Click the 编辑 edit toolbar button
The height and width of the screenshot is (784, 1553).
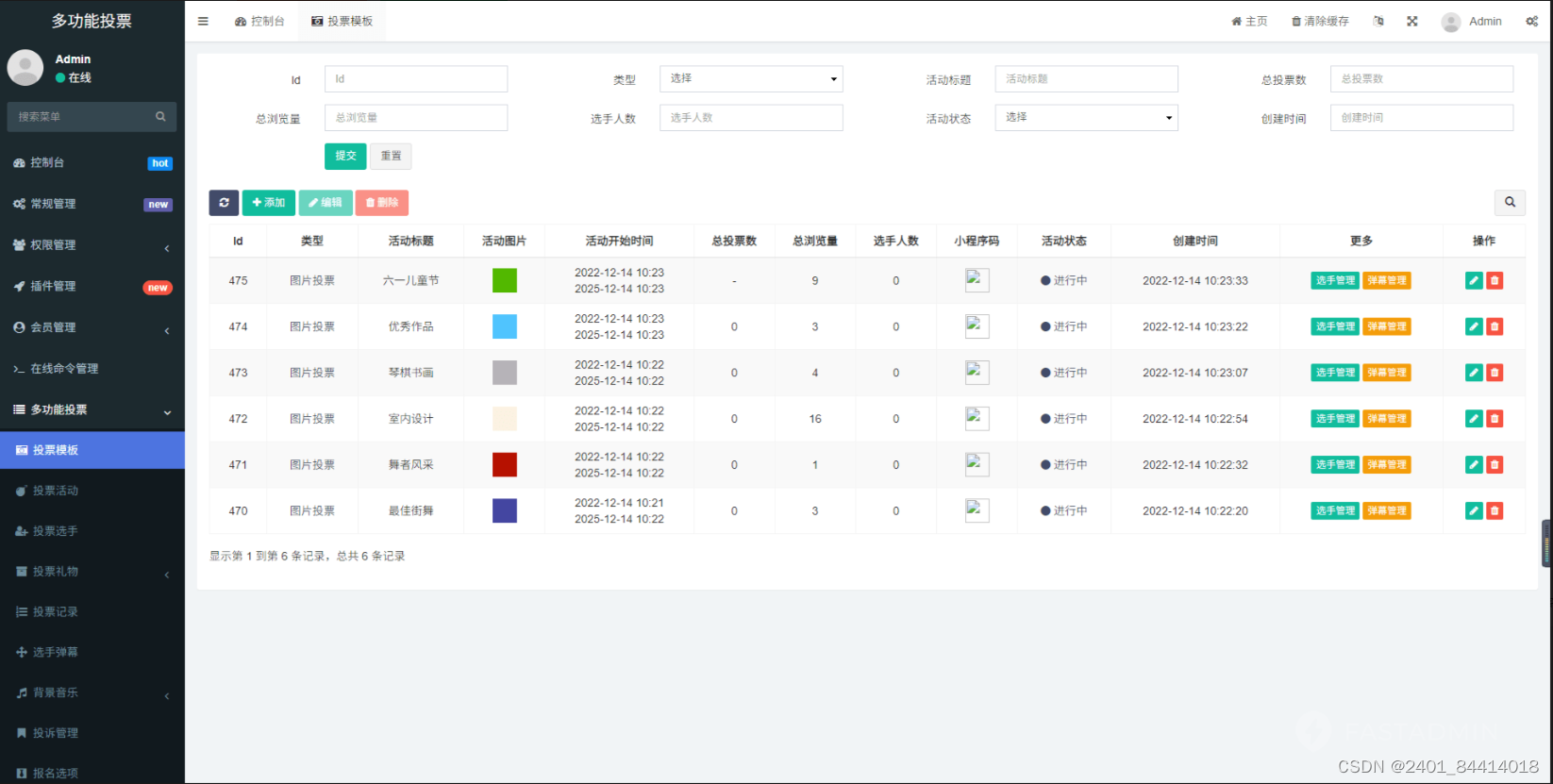click(x=326, y=203)
